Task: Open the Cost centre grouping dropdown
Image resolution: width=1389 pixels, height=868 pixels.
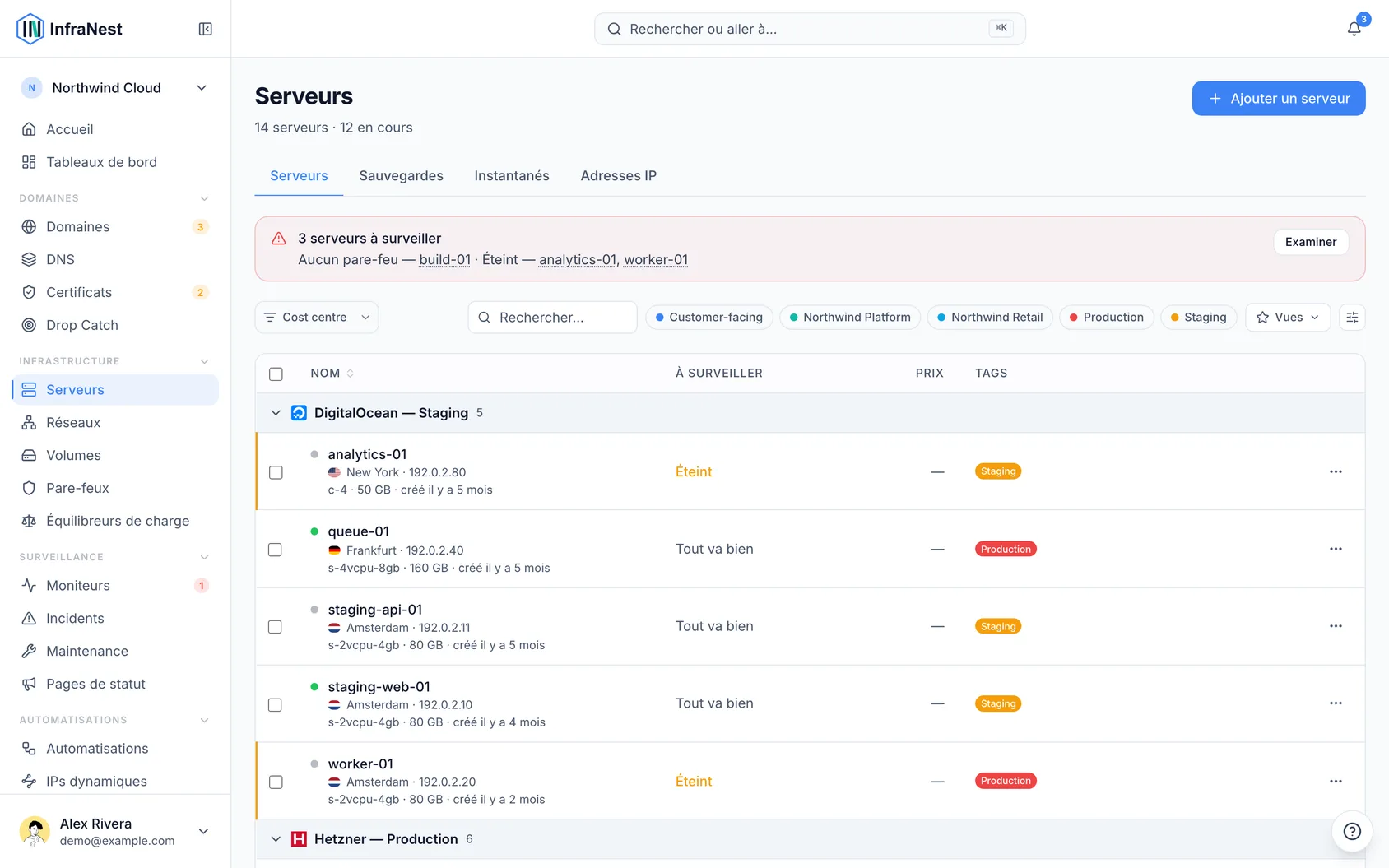Action: point(317,318)
